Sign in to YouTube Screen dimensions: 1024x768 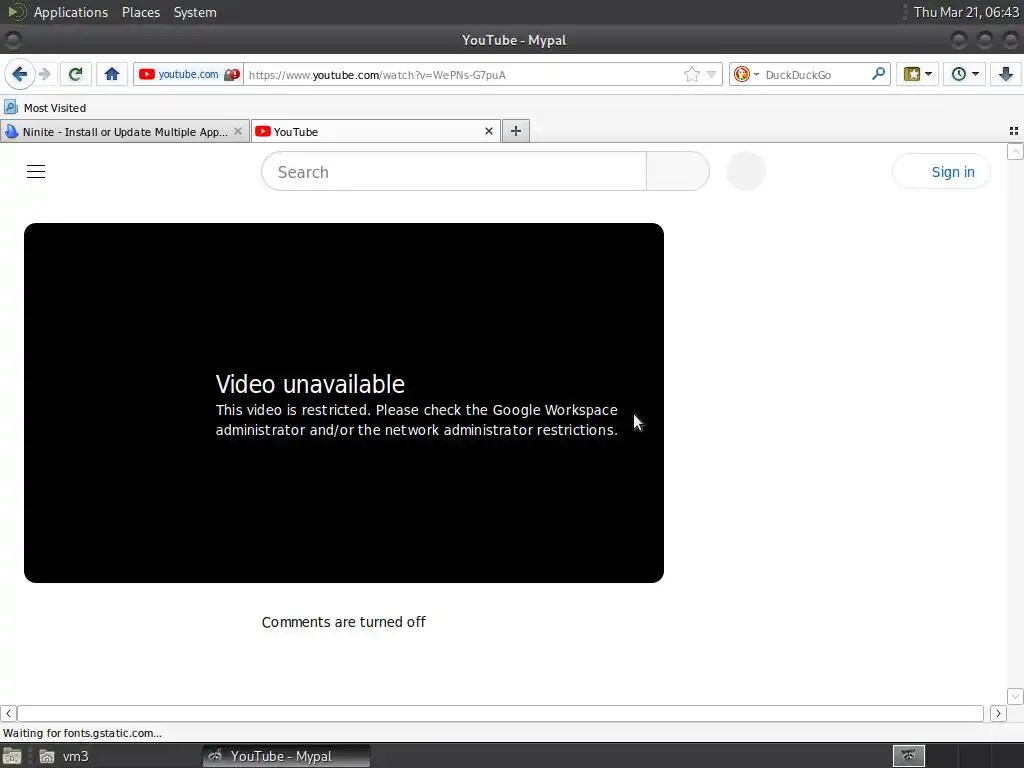click(941, 172)
